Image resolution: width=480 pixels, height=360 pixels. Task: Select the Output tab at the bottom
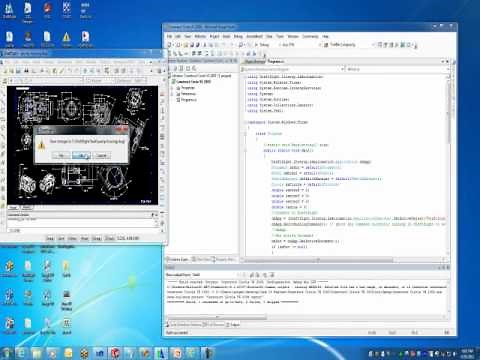click(x=233, y=325)
